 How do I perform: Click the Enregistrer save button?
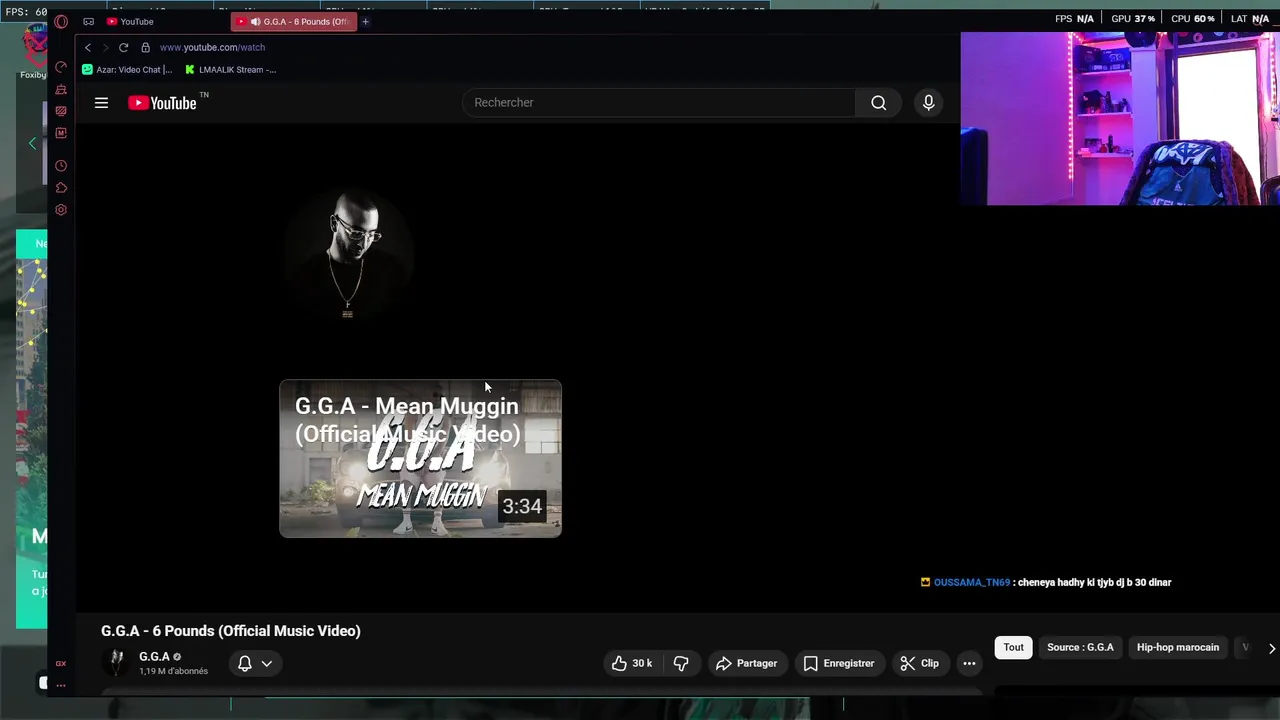pyautogui.click(x=839, y=663)
